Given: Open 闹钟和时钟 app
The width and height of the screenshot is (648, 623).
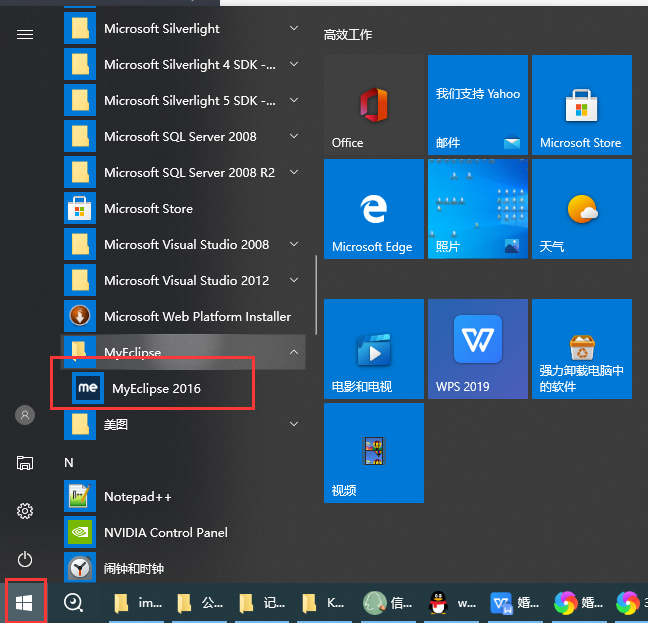Looking at the screenshot, I should coord(184,568).
